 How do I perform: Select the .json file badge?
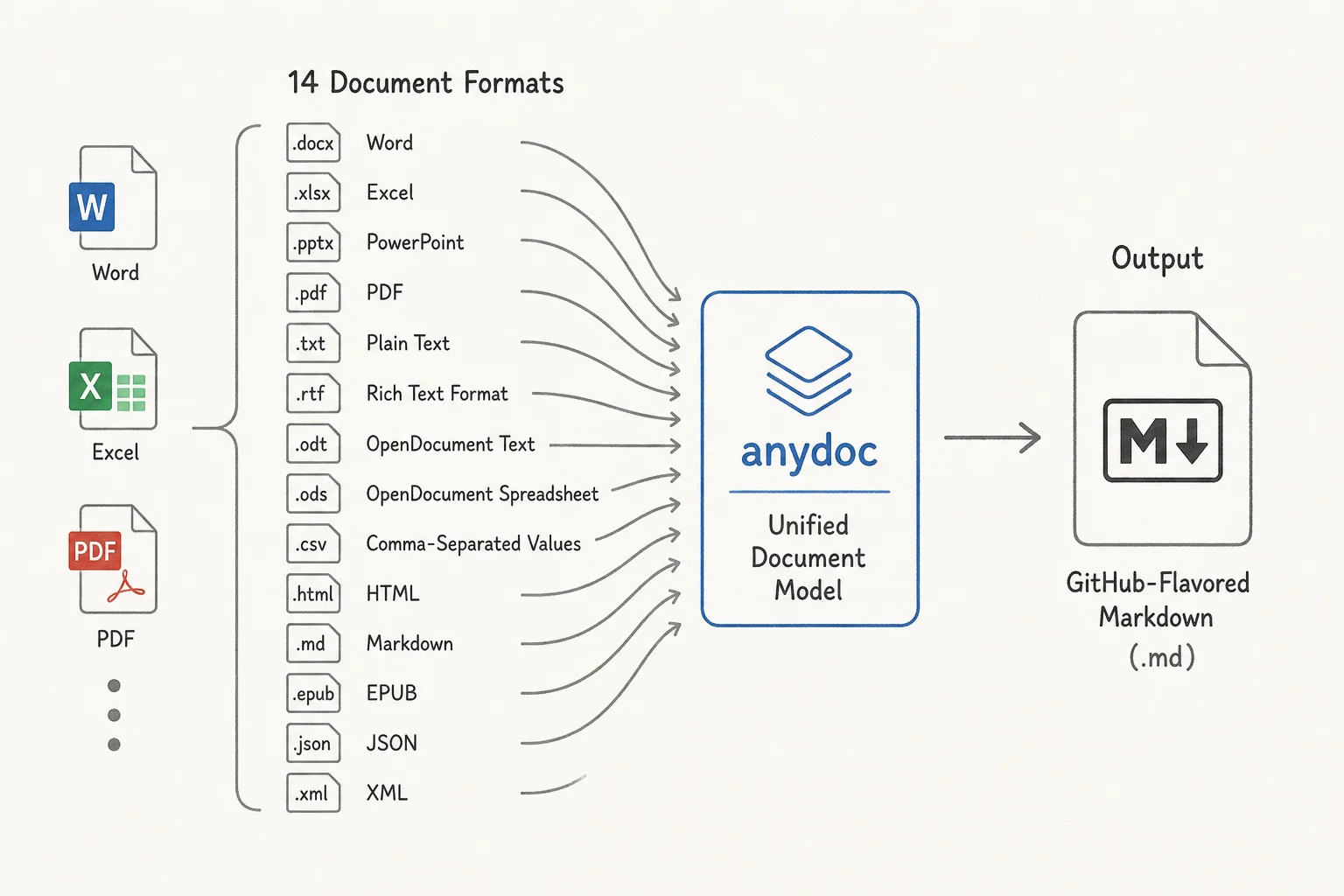[313, 743]
